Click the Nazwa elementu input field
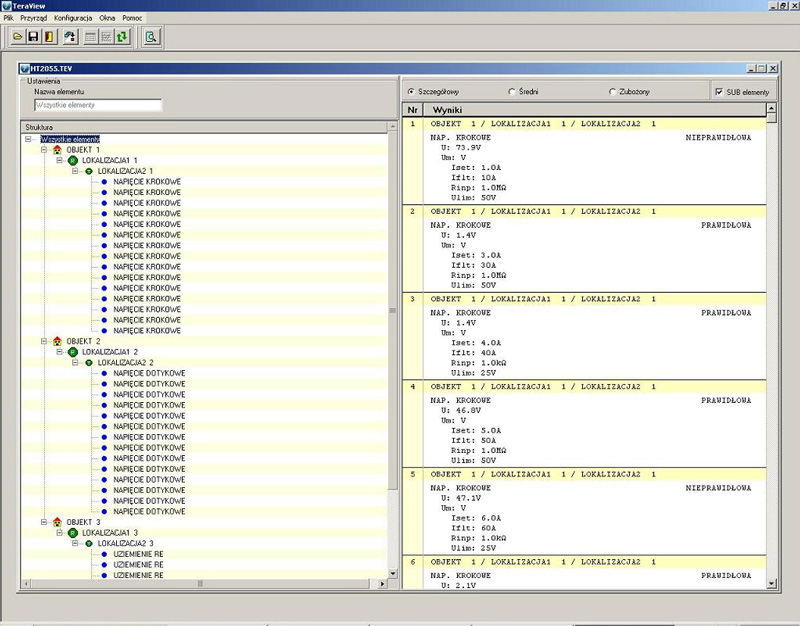 pyautogui.click(x=97, y=104)
